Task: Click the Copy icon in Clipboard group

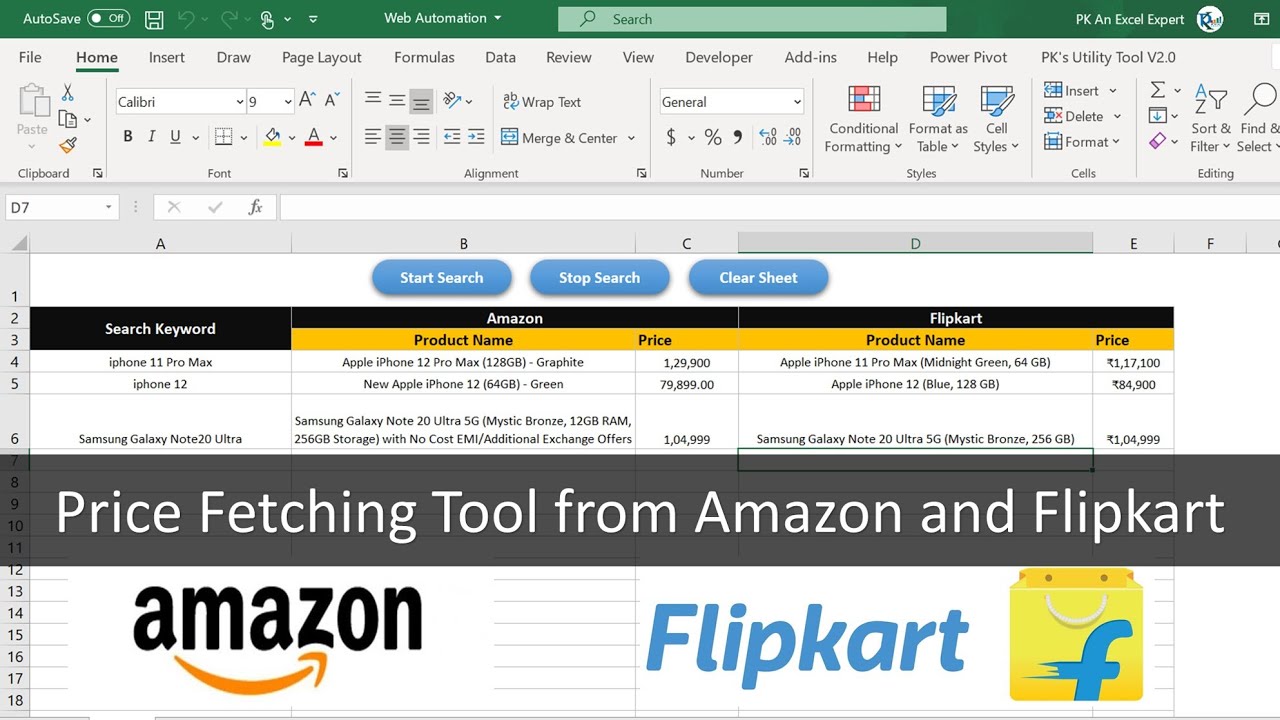Action: [x=68, y=120]
